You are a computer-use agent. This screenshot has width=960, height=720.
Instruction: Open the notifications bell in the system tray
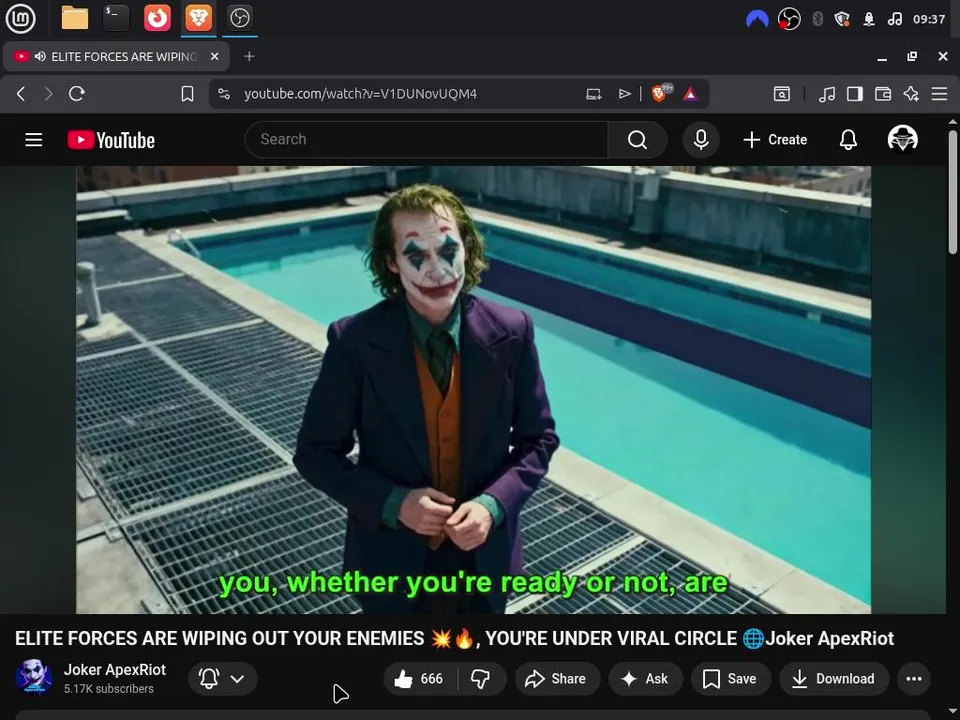click(868, 19)
